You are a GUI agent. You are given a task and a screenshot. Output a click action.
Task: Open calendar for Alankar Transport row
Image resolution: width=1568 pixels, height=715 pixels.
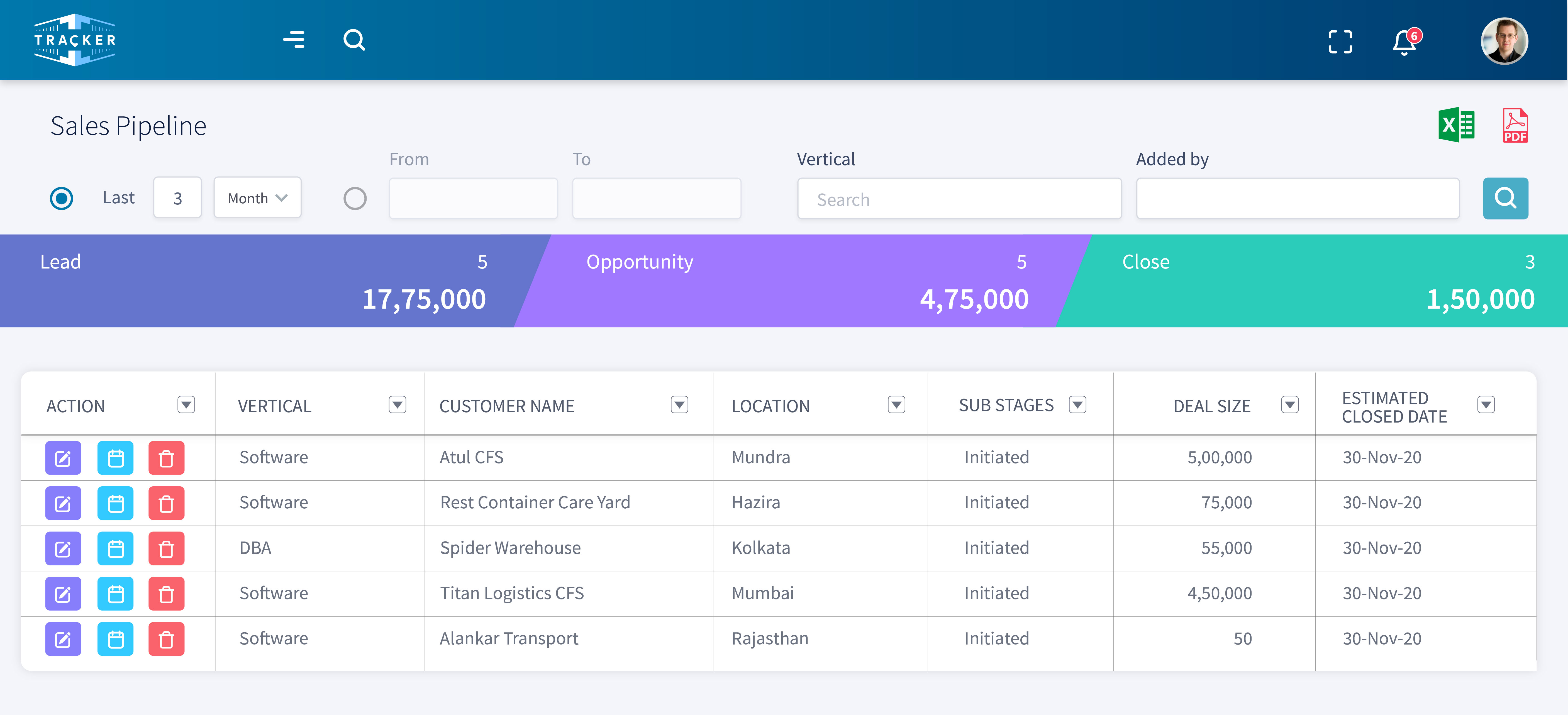pos(116,639)
